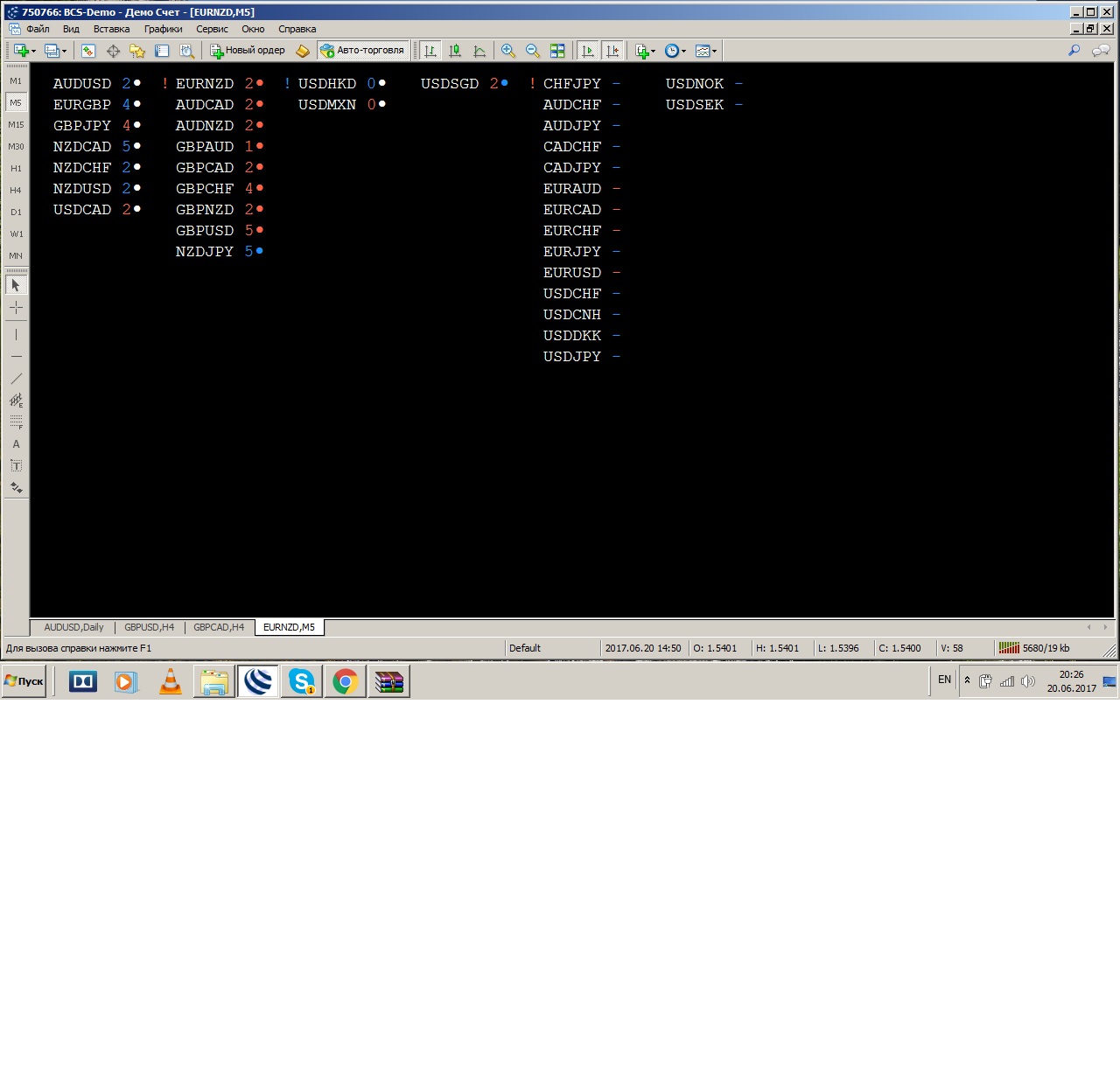1120x1088 pixels.
Task: Open the Data Window crosshair icon
Action: coord(113,51)
